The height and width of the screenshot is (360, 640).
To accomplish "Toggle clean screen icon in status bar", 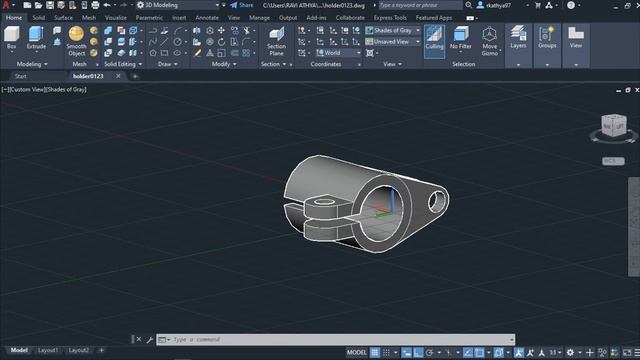I will 627,352.
